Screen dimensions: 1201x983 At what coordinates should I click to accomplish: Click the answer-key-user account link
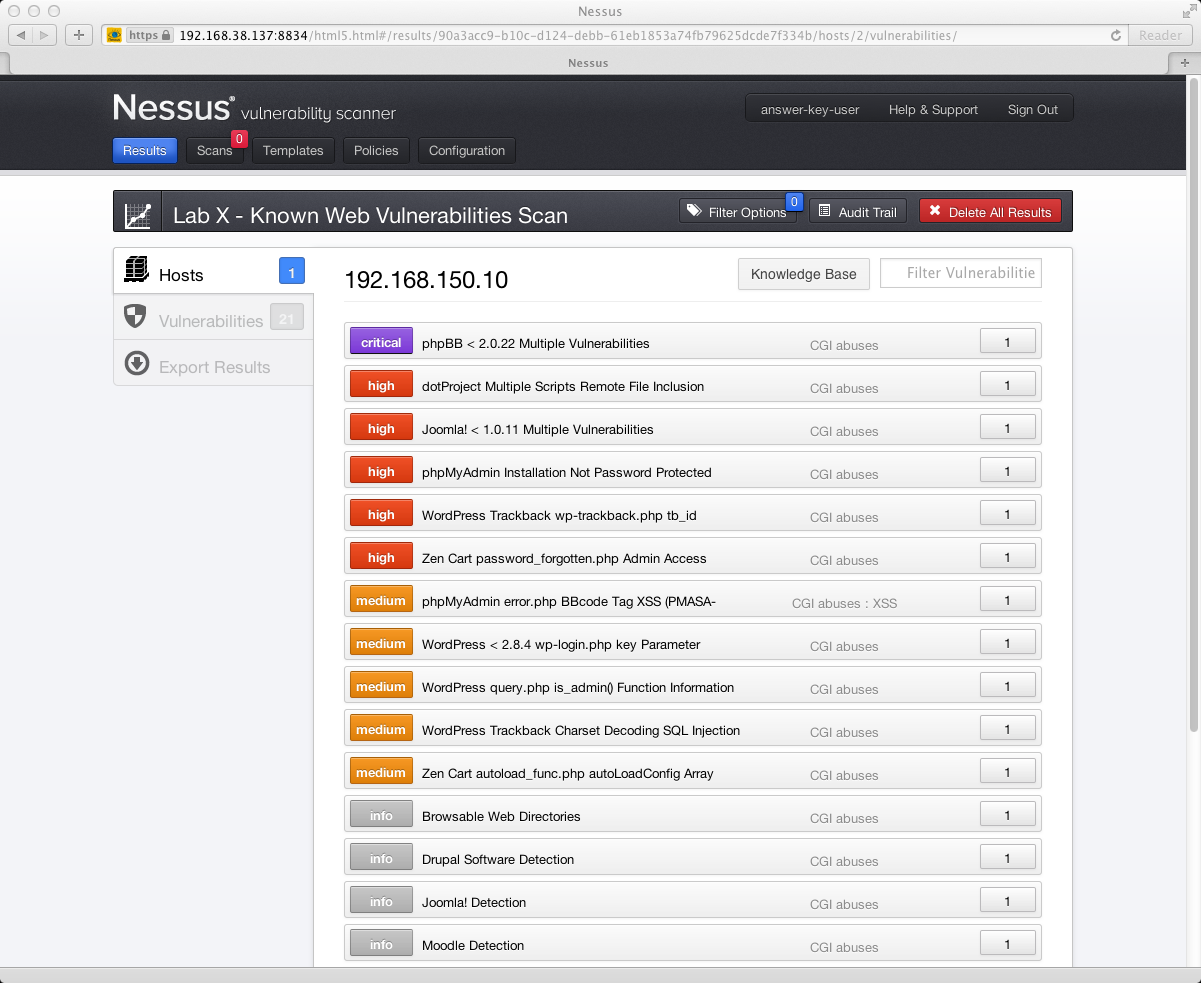point(810,109)
